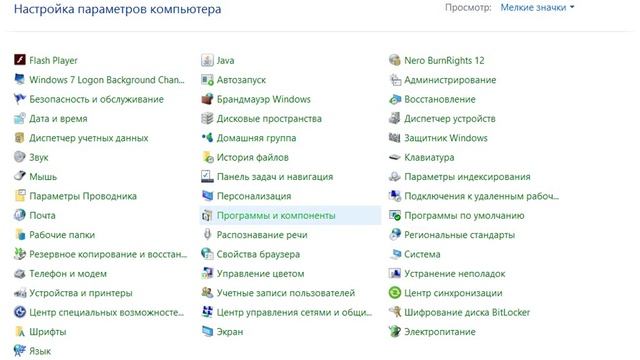Image resolution: width=640 pixels, height=360 pixels.
Task: Click the Flash Player icon
Action: (20, 60)
